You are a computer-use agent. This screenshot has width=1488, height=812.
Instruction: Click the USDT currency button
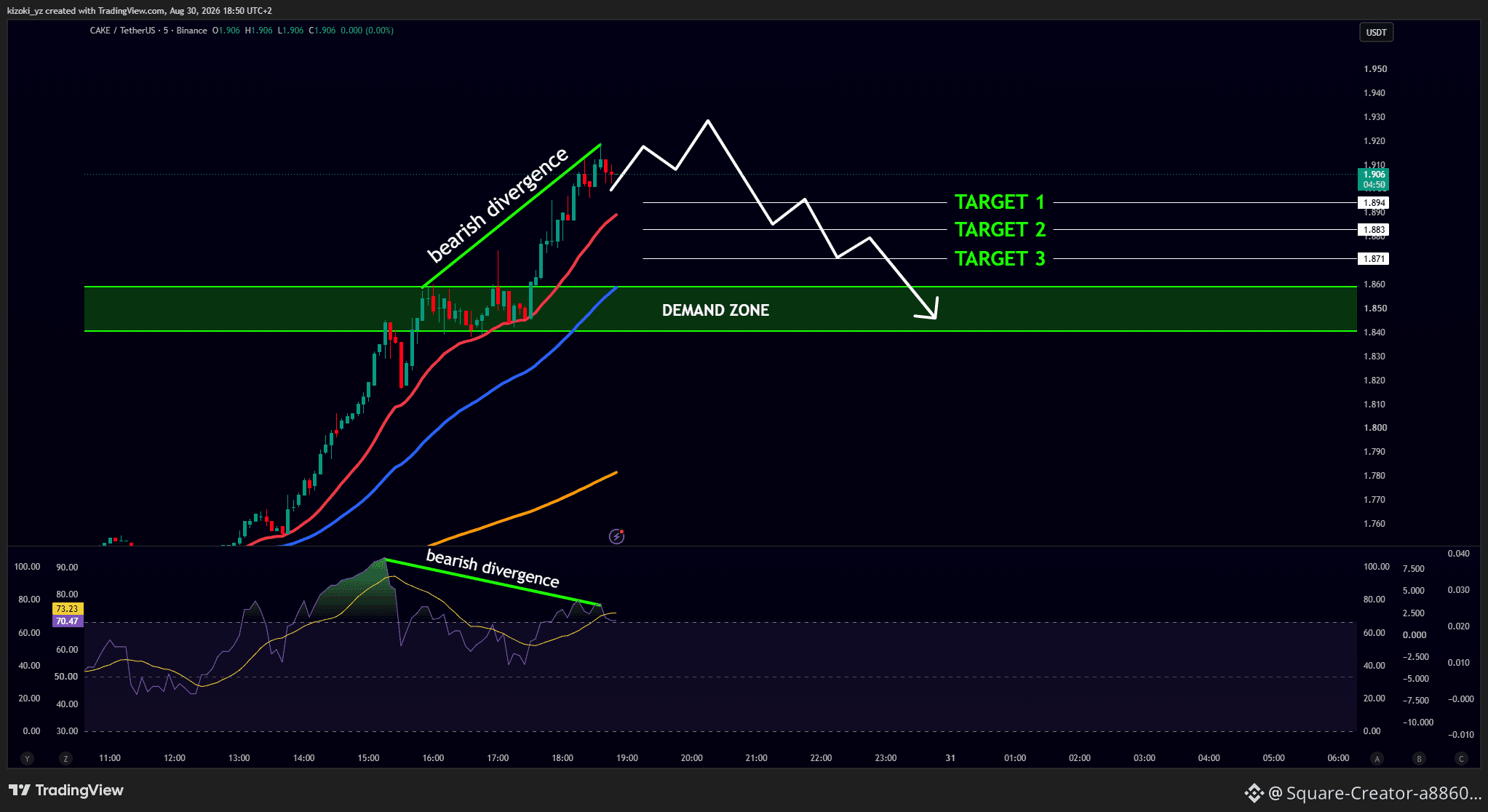(1376, 32)
